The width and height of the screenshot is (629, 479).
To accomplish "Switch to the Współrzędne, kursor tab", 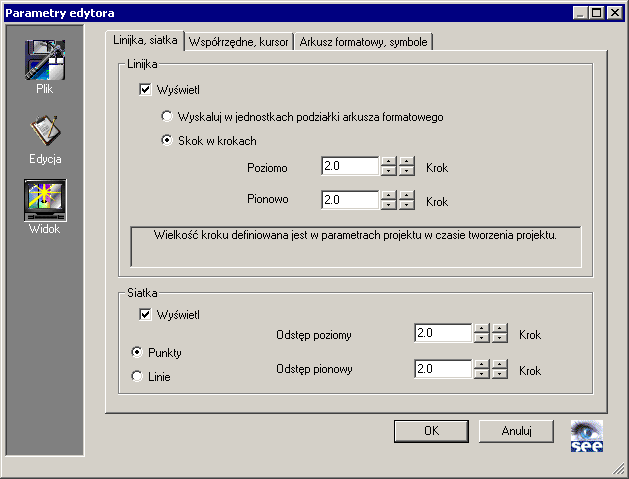I will 239,42.
